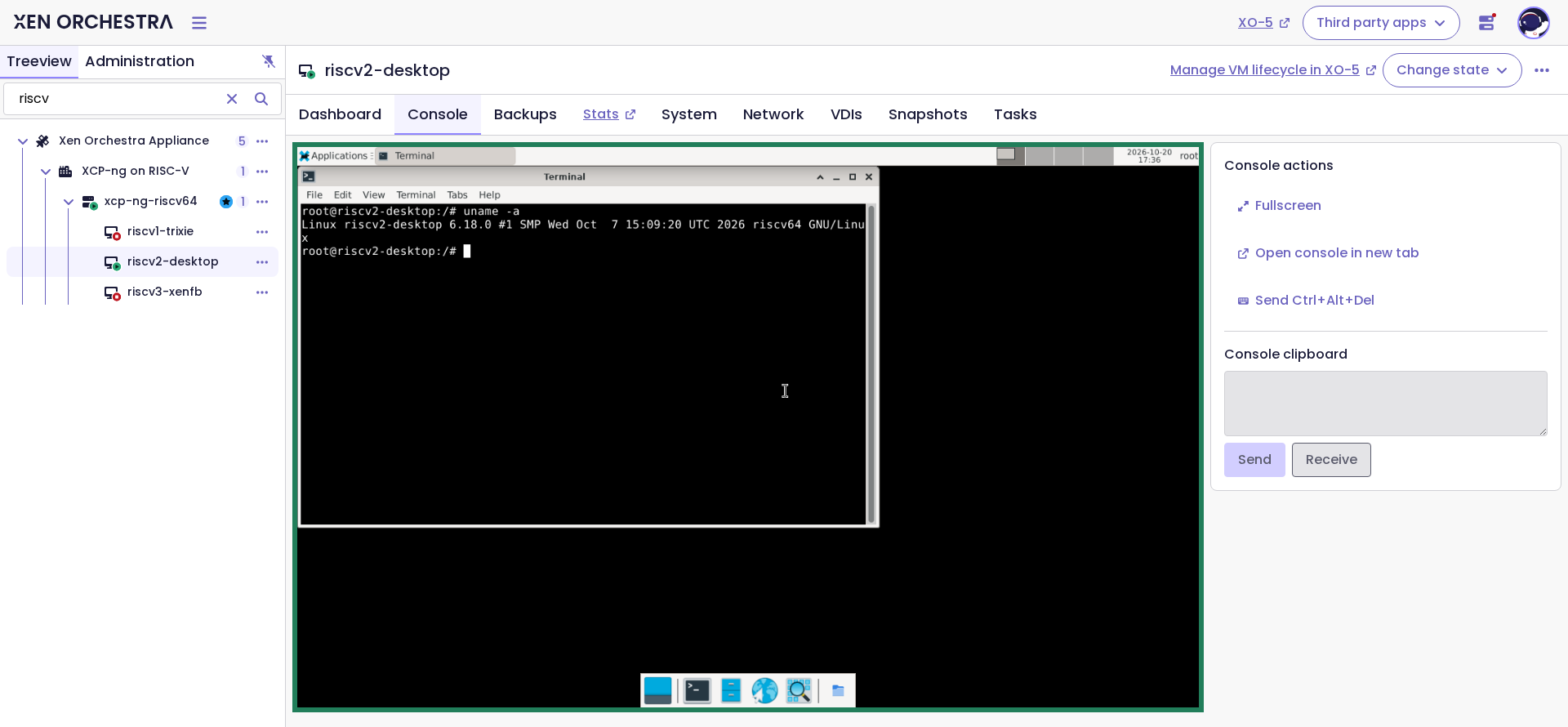Click show desktop icon in VM dock
Screen dimensions: 1568x727
(657, 691)
